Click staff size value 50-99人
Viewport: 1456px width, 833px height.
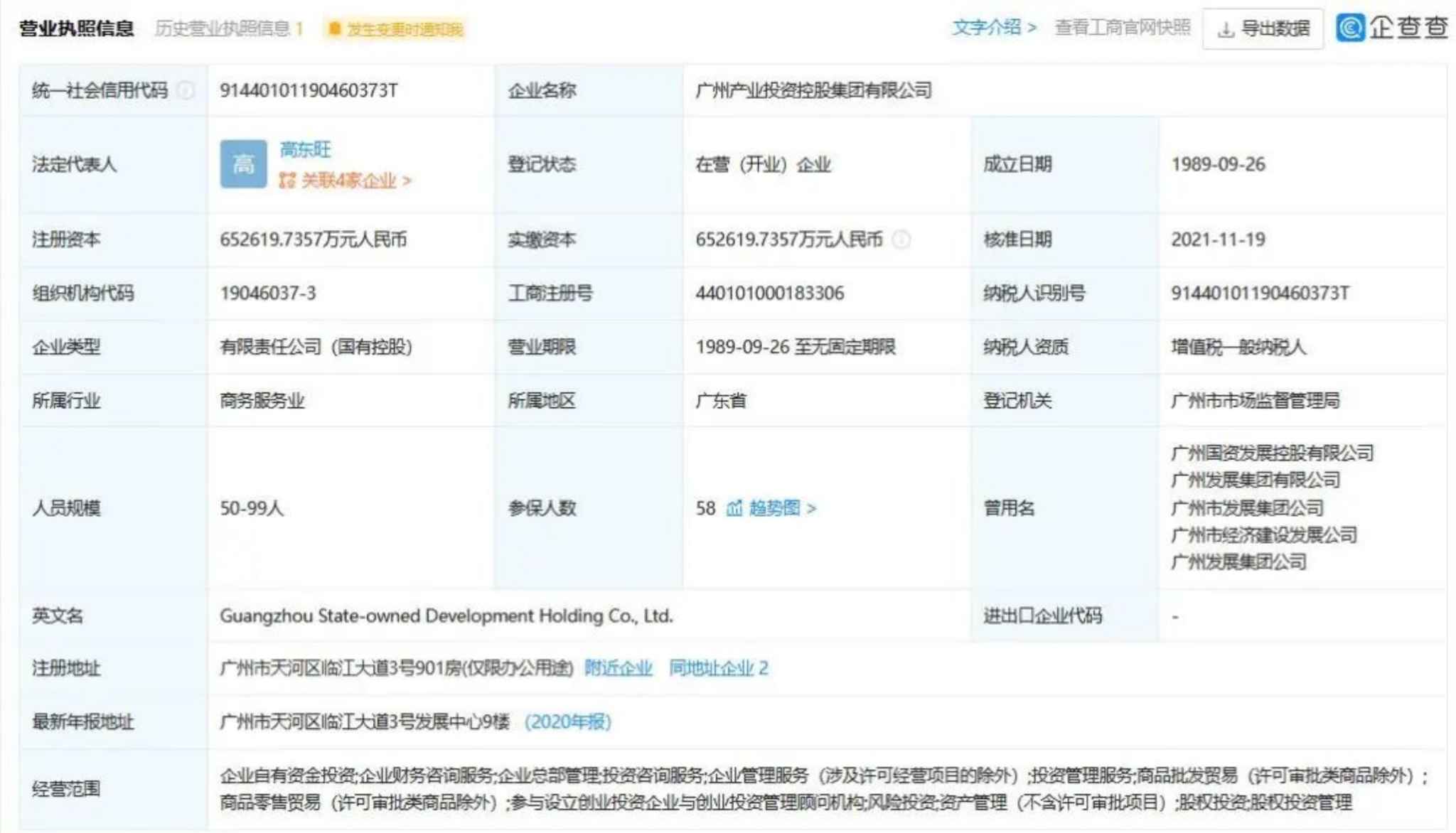[x=252, y=508]
